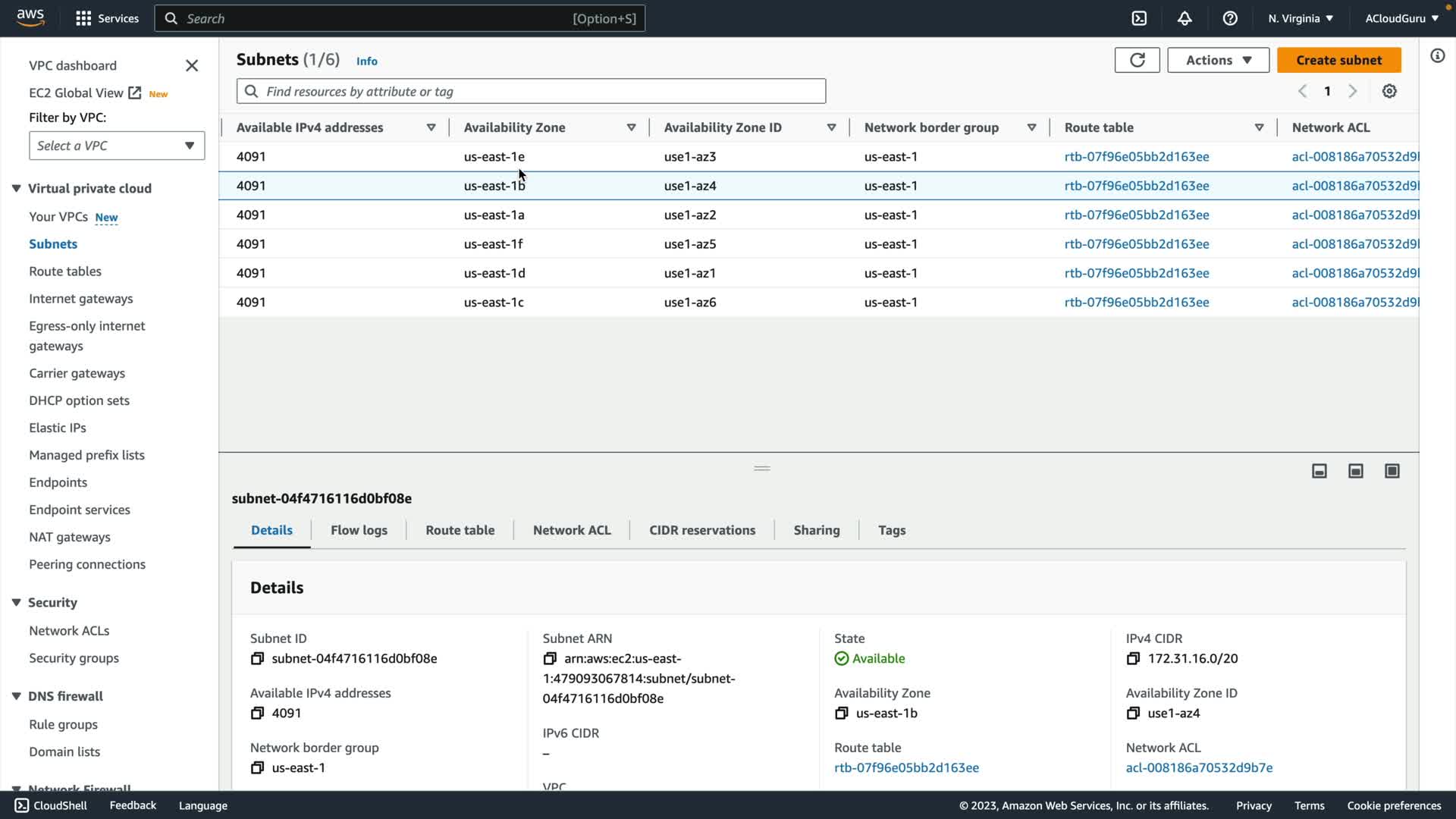Image resolution: width=1456 pixels, height=819 pixels.
Task: Click the help question mark icon
Action: tap(1230, 18)
